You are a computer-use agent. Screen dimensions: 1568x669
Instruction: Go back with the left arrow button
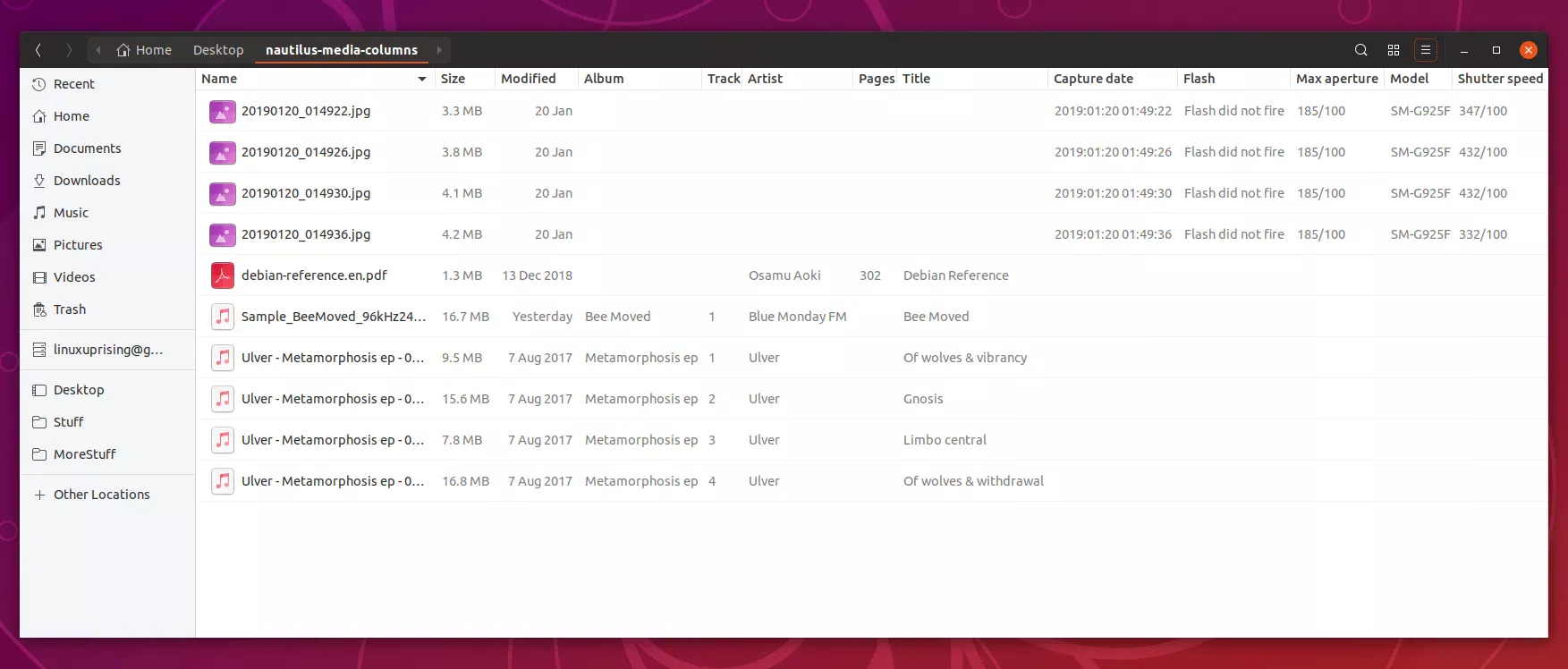coord(38,50)
